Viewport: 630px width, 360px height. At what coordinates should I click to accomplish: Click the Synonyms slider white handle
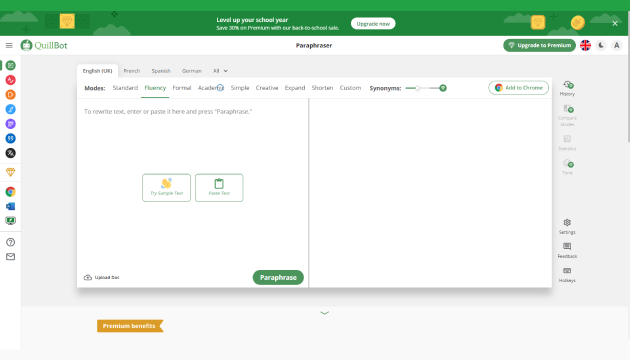[x=417, y=88]
